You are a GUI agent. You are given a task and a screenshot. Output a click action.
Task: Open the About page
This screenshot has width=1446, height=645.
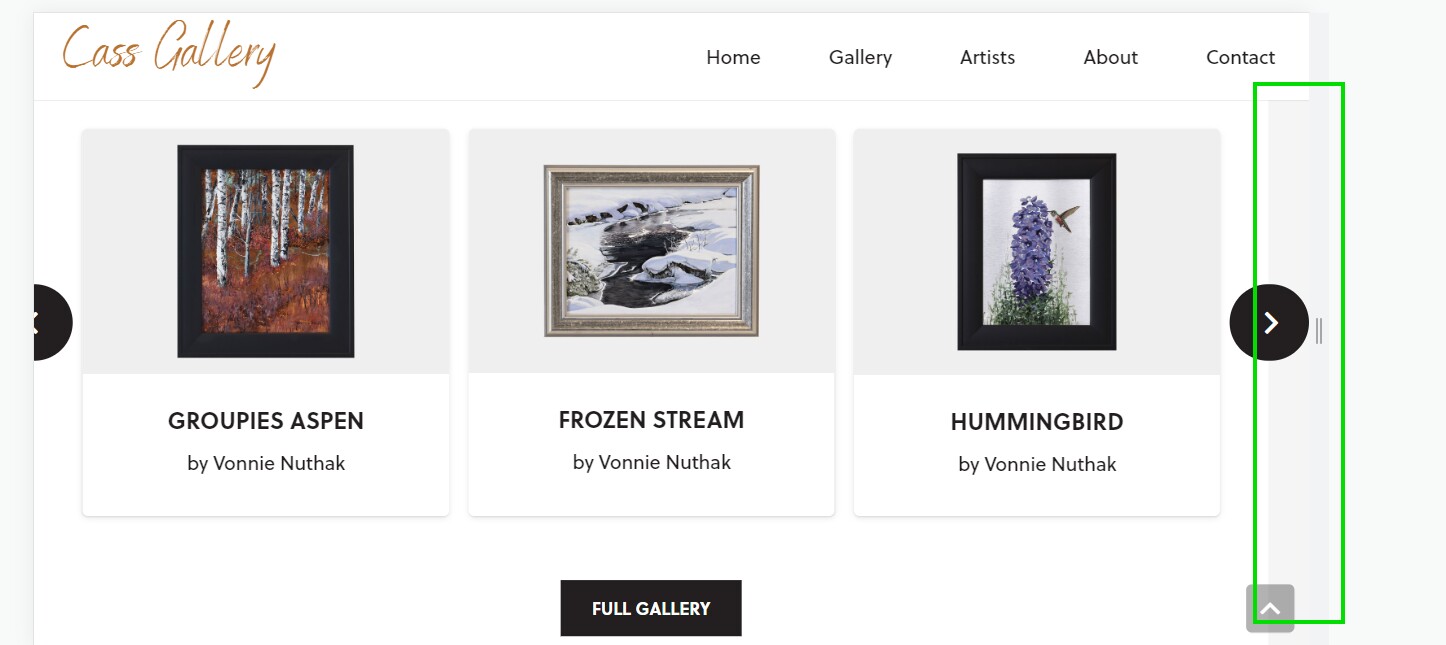1110,57
